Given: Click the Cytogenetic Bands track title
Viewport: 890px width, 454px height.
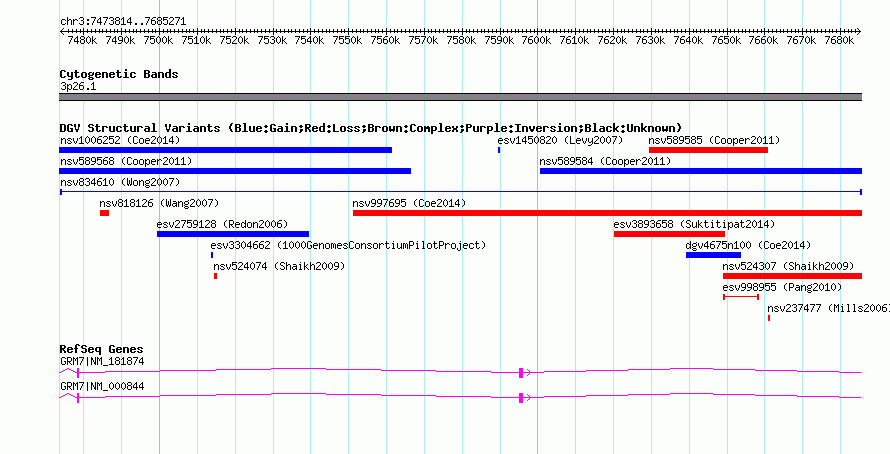Looking at the screenshot, I should click(119, 74).
